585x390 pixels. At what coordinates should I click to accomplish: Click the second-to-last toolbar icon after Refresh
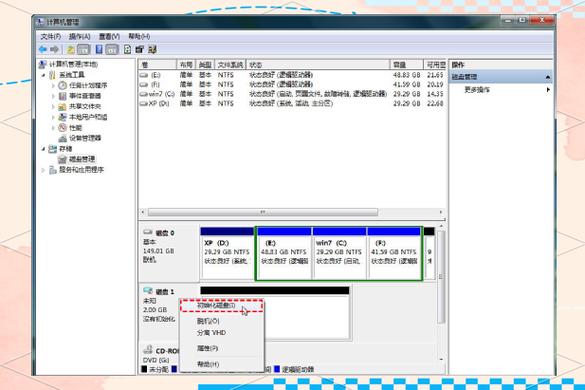[140, 49]
